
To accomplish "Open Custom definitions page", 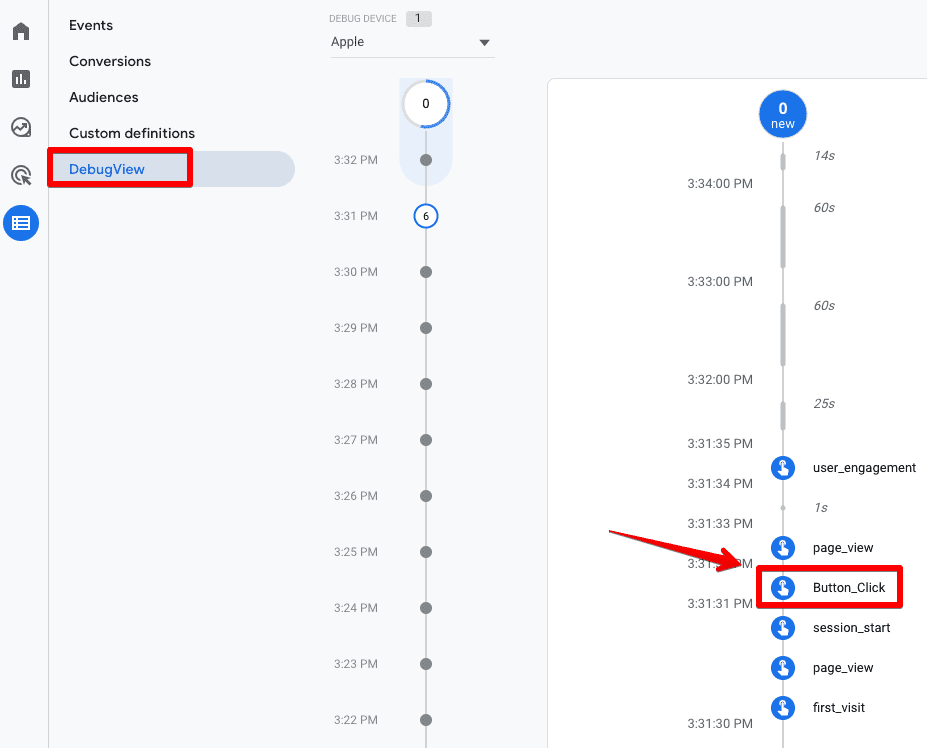I will click(x=132, y=133).
